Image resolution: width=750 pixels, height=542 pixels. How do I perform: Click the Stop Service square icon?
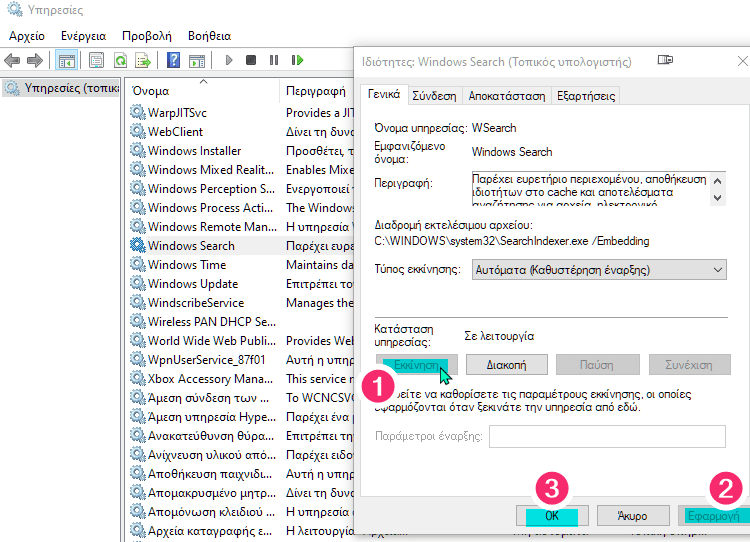pos(251,60)
